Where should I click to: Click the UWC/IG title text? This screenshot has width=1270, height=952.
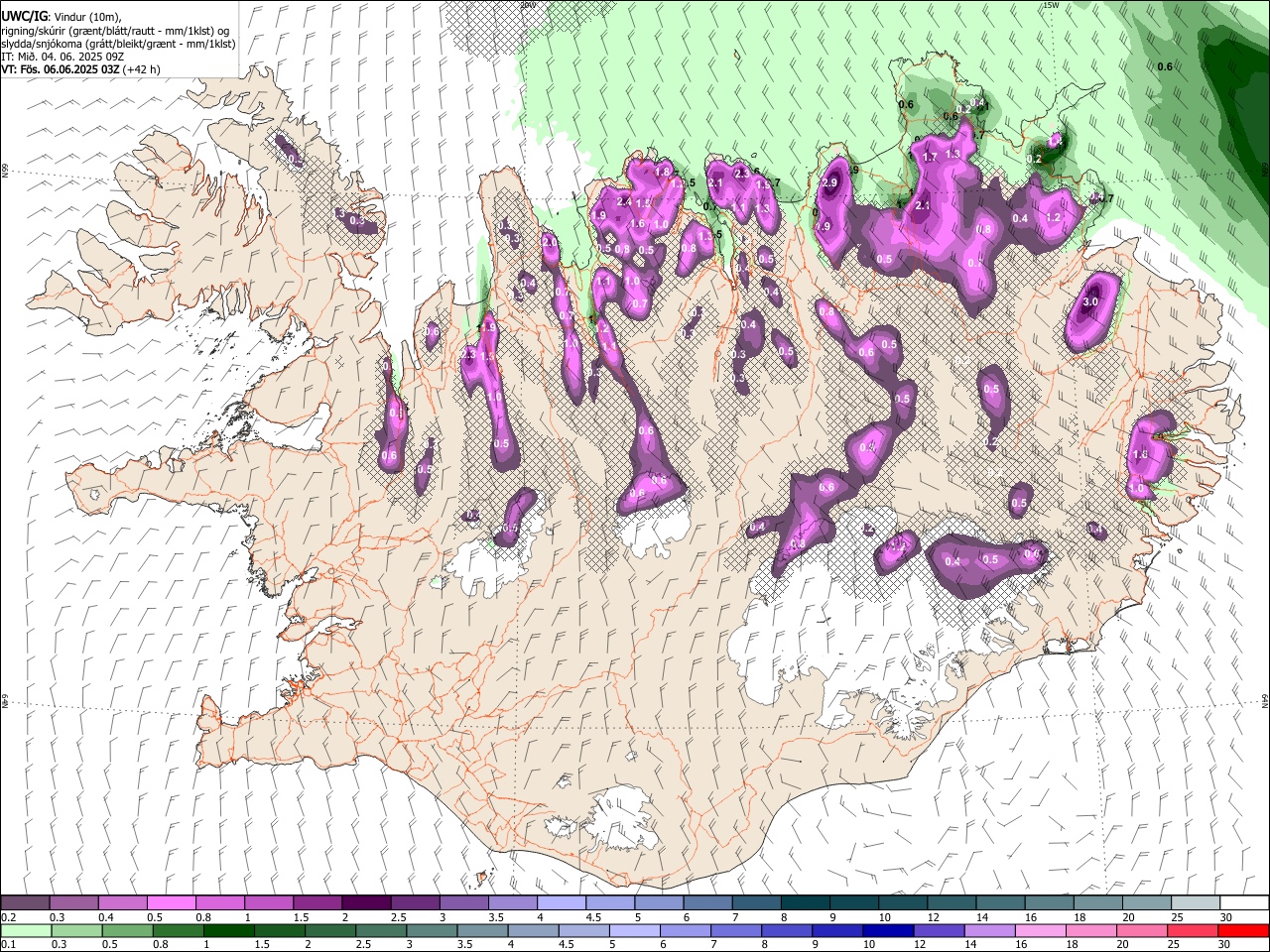click(x=23, y=16)
